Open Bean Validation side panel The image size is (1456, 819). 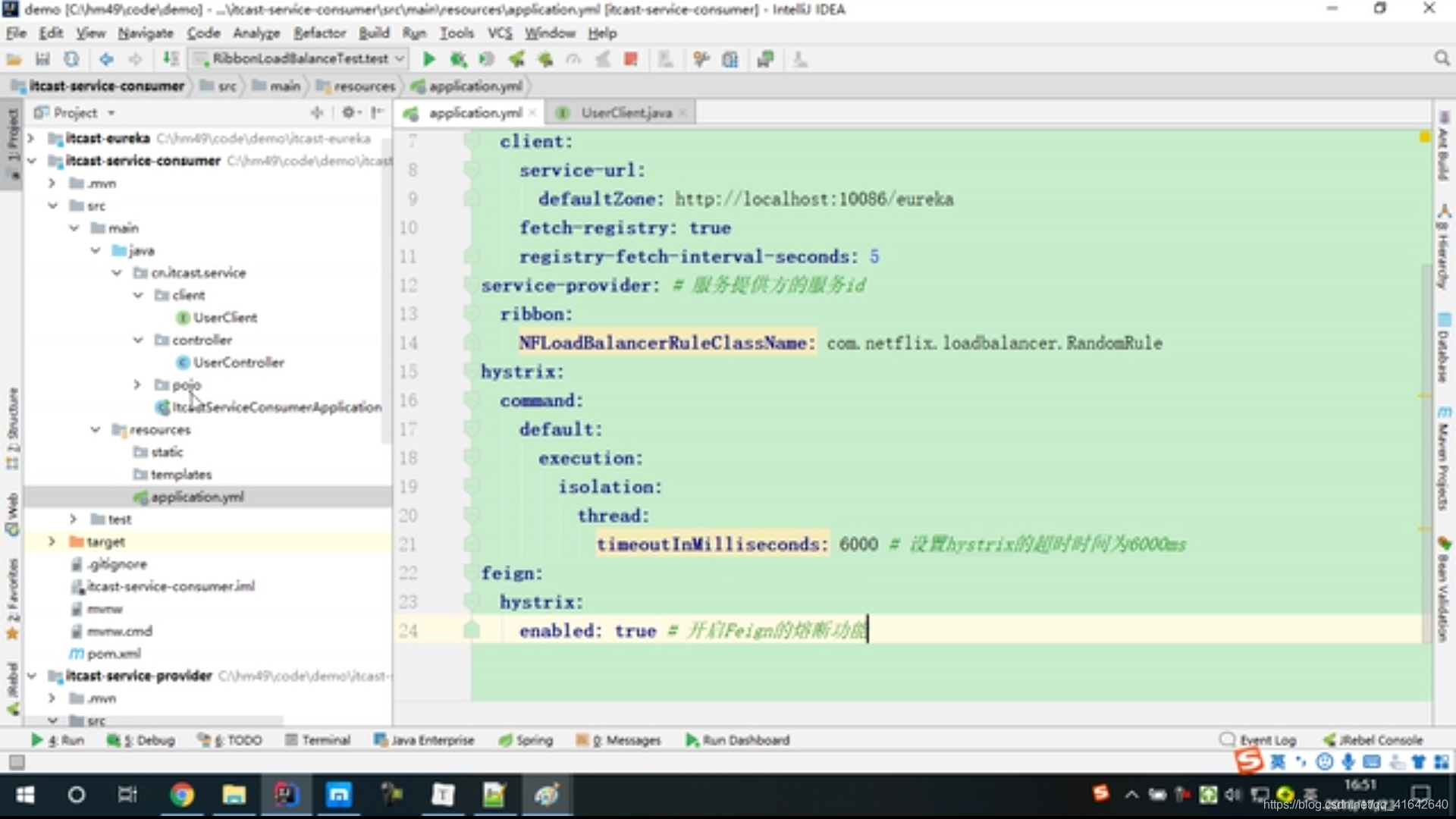tap(1443, 589)
